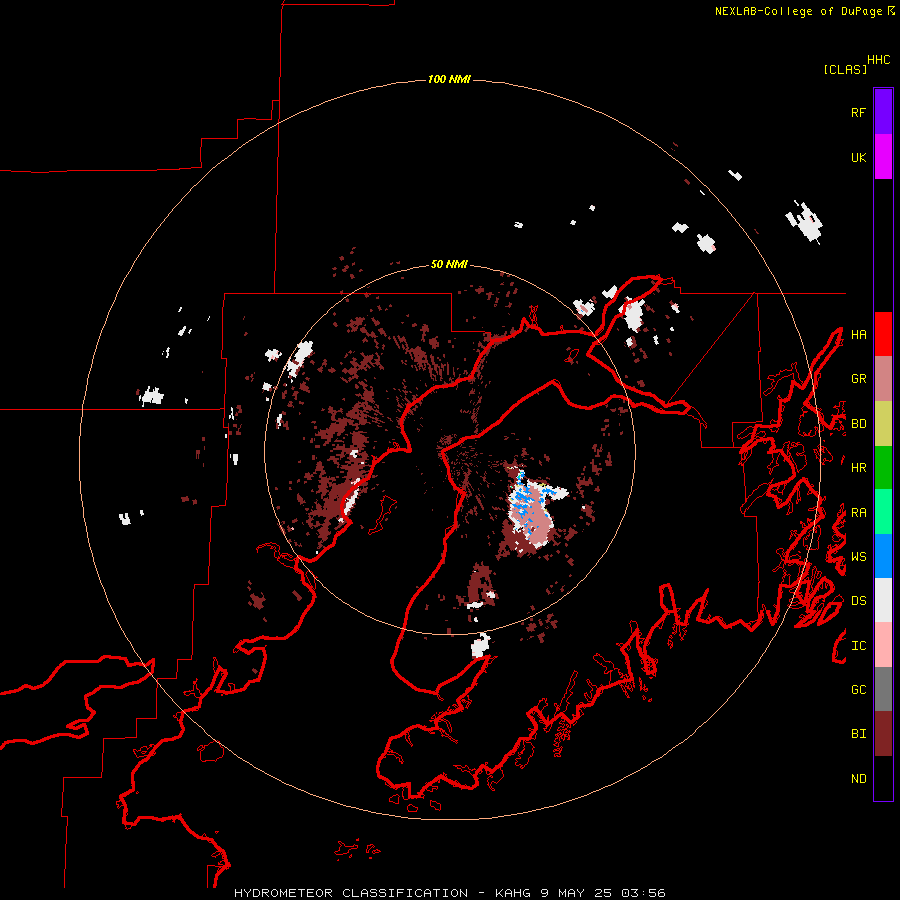
Task: Click the BI legend label
Action: [x=858, y=734]
